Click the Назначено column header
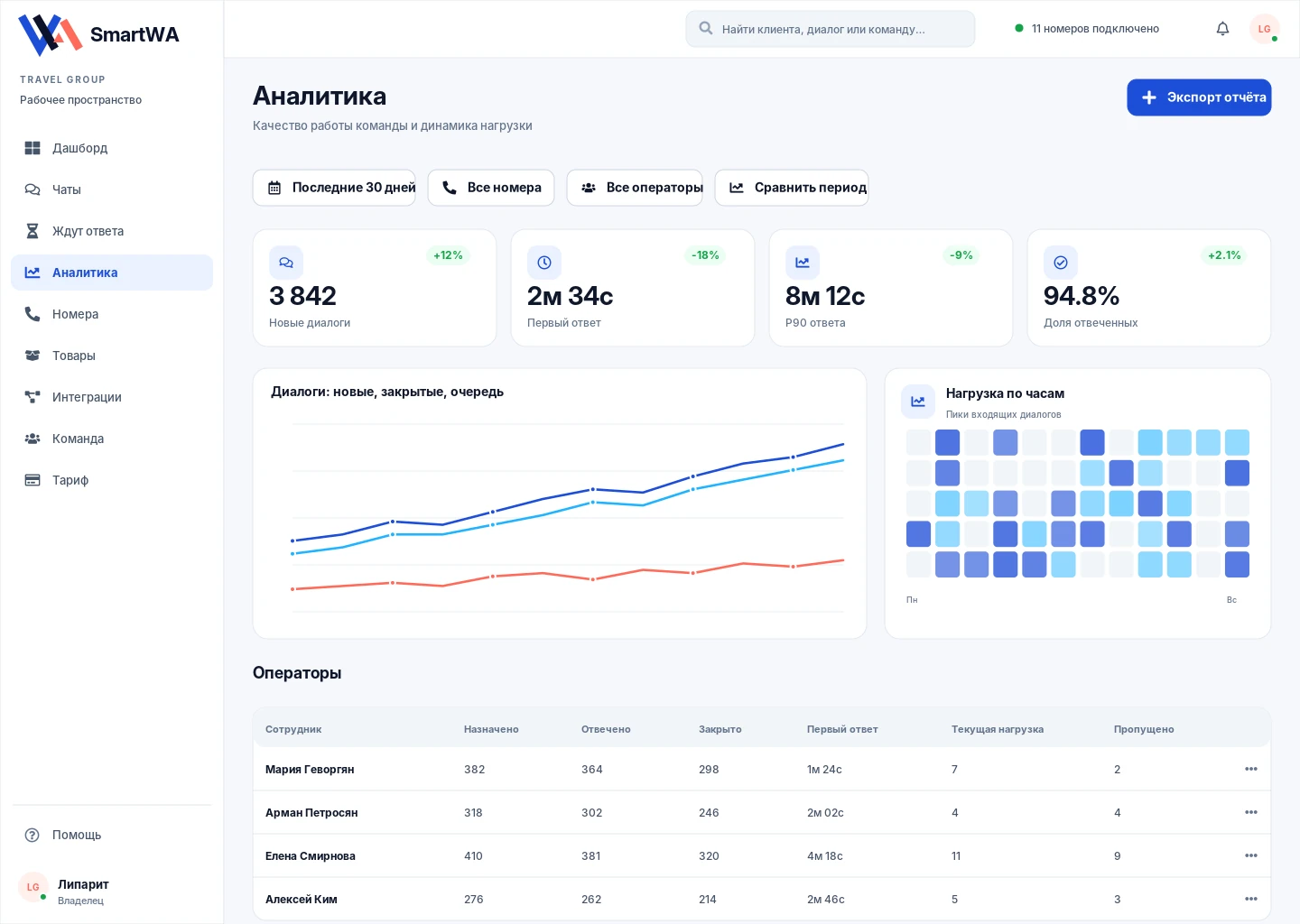1300x924 pixels. (x=491, y=729)
